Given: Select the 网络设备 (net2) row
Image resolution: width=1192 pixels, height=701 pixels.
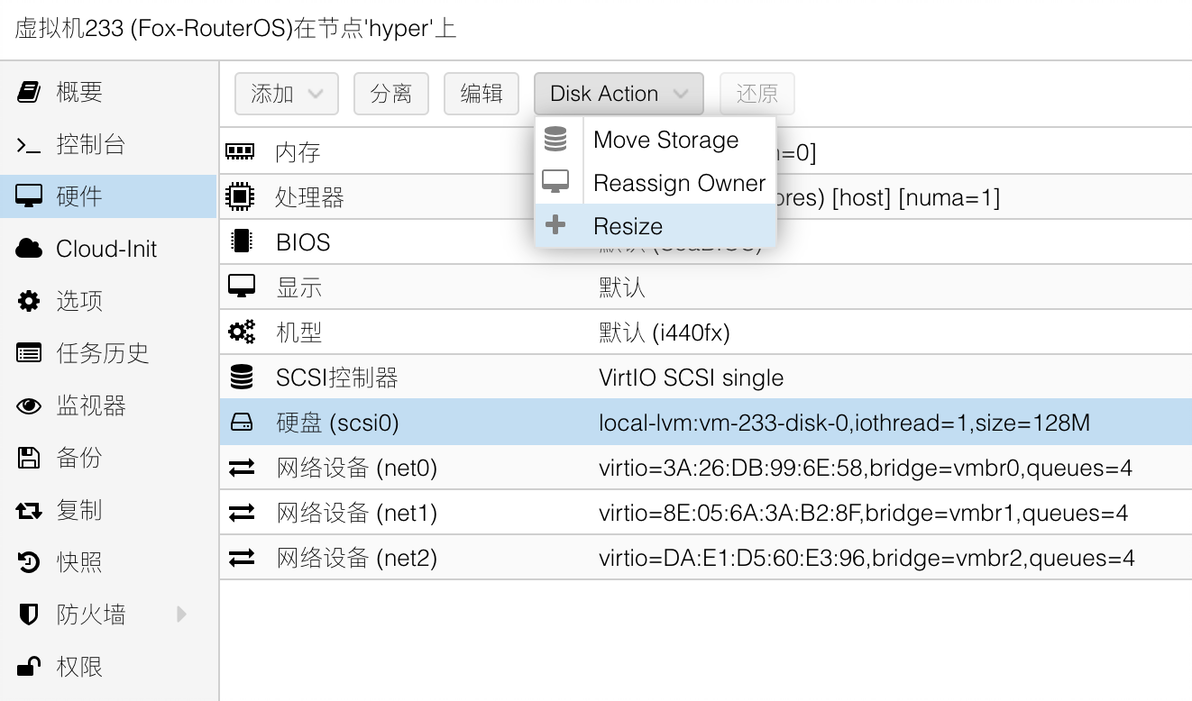Looking at the screenshot, I should click(700, 558).
